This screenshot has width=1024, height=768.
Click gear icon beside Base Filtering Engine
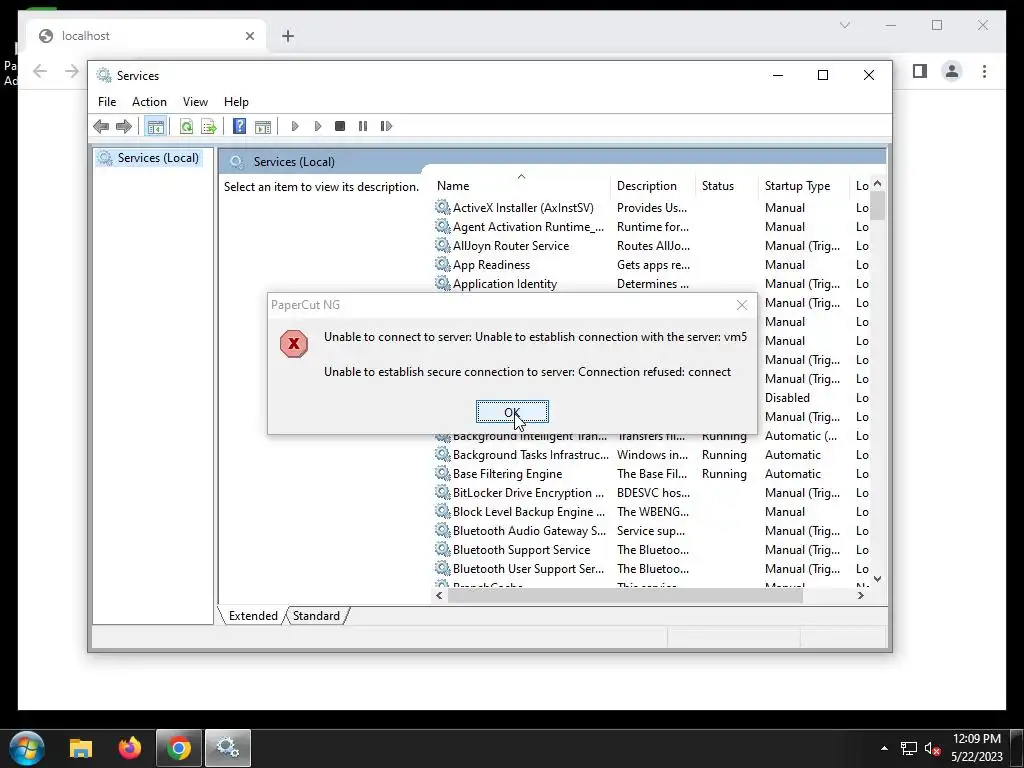pos(442,473)
